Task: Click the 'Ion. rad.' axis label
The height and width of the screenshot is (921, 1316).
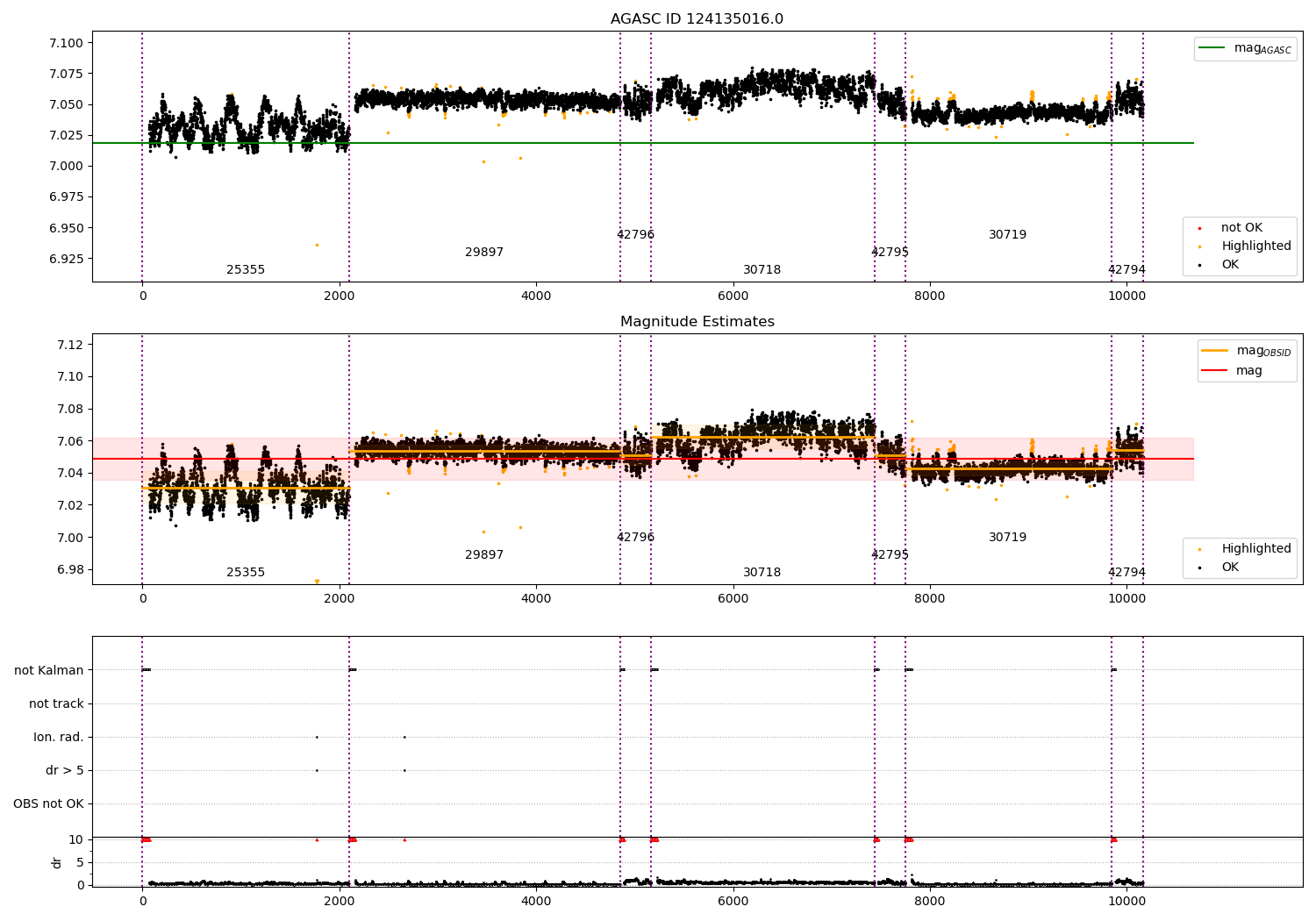Action: [x=59, y=737]
